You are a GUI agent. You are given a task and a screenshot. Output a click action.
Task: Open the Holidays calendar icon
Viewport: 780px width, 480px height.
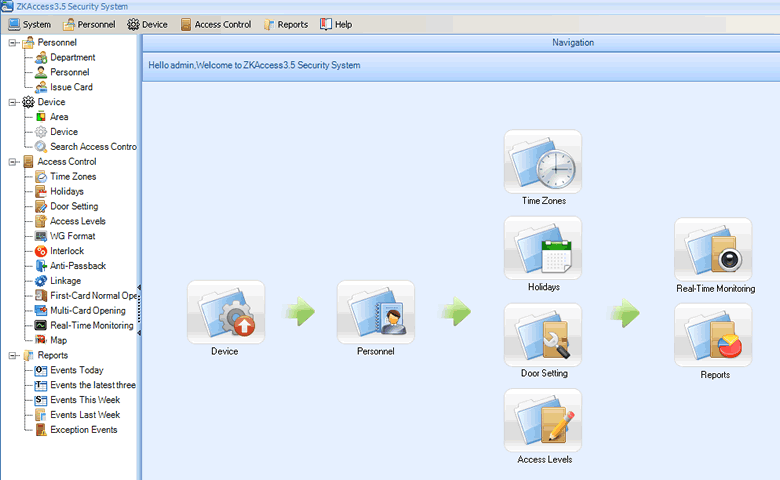543,248
